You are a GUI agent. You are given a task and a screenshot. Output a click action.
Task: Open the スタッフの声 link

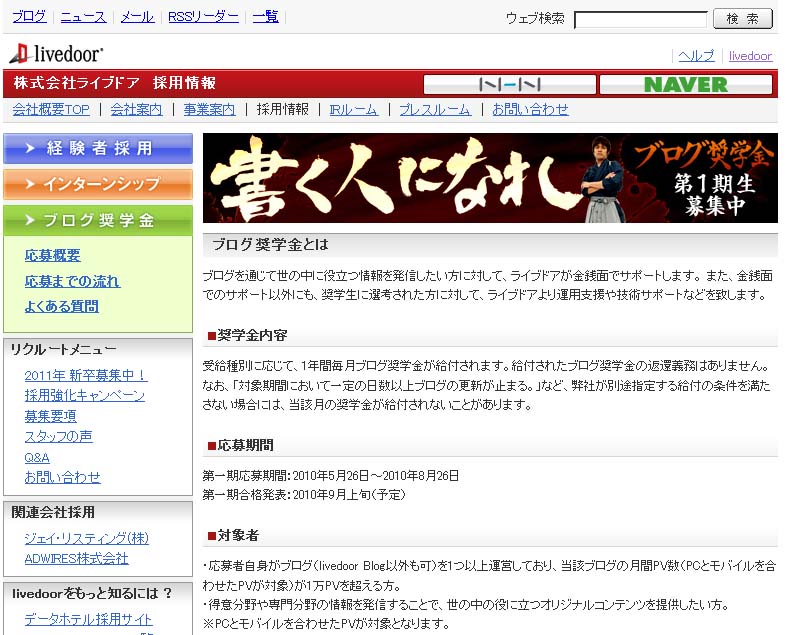58,437
